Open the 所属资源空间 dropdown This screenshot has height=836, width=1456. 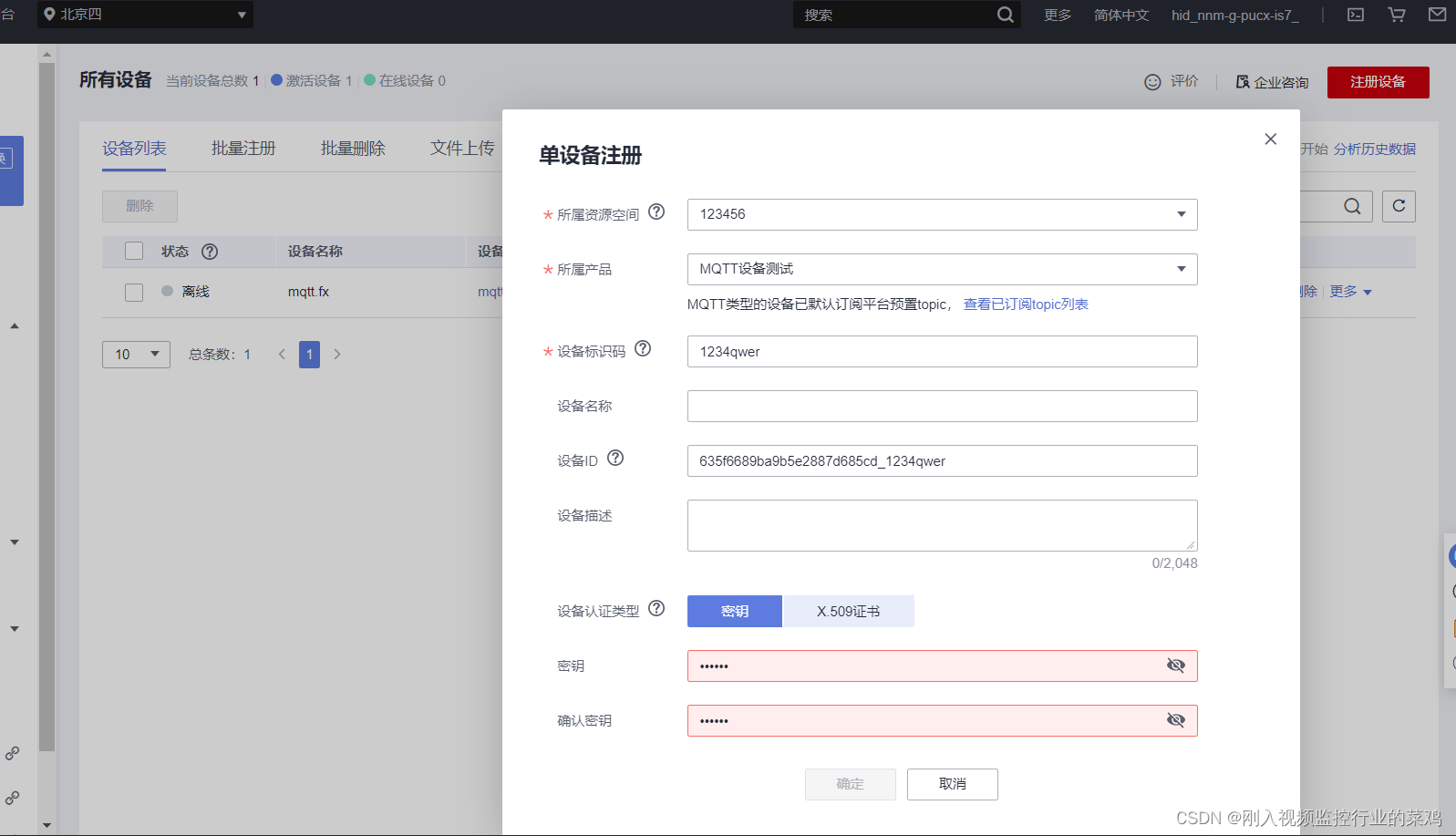pyautogui.click(x=942, y=214)
